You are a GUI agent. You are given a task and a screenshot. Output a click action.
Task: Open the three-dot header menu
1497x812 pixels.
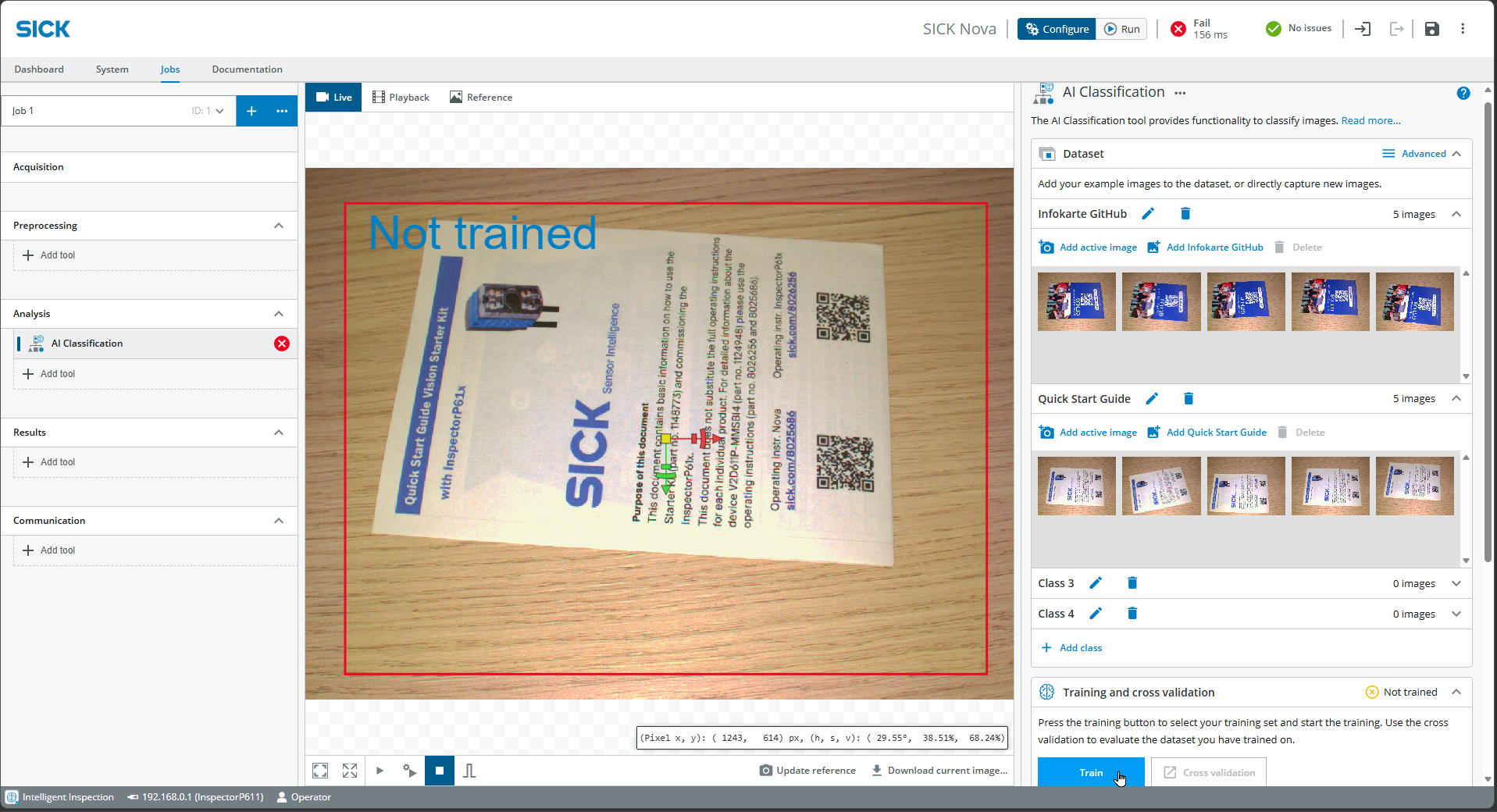(x=1463, y=29)
